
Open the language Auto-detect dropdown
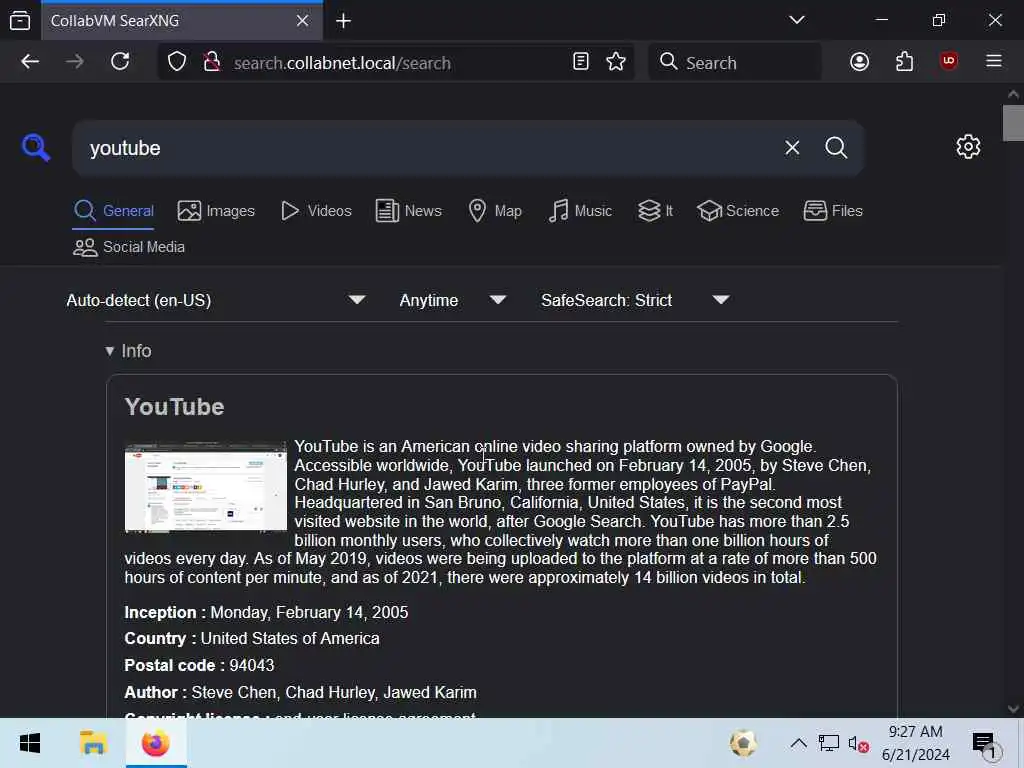pyautogui.click(x=216, y=300)
